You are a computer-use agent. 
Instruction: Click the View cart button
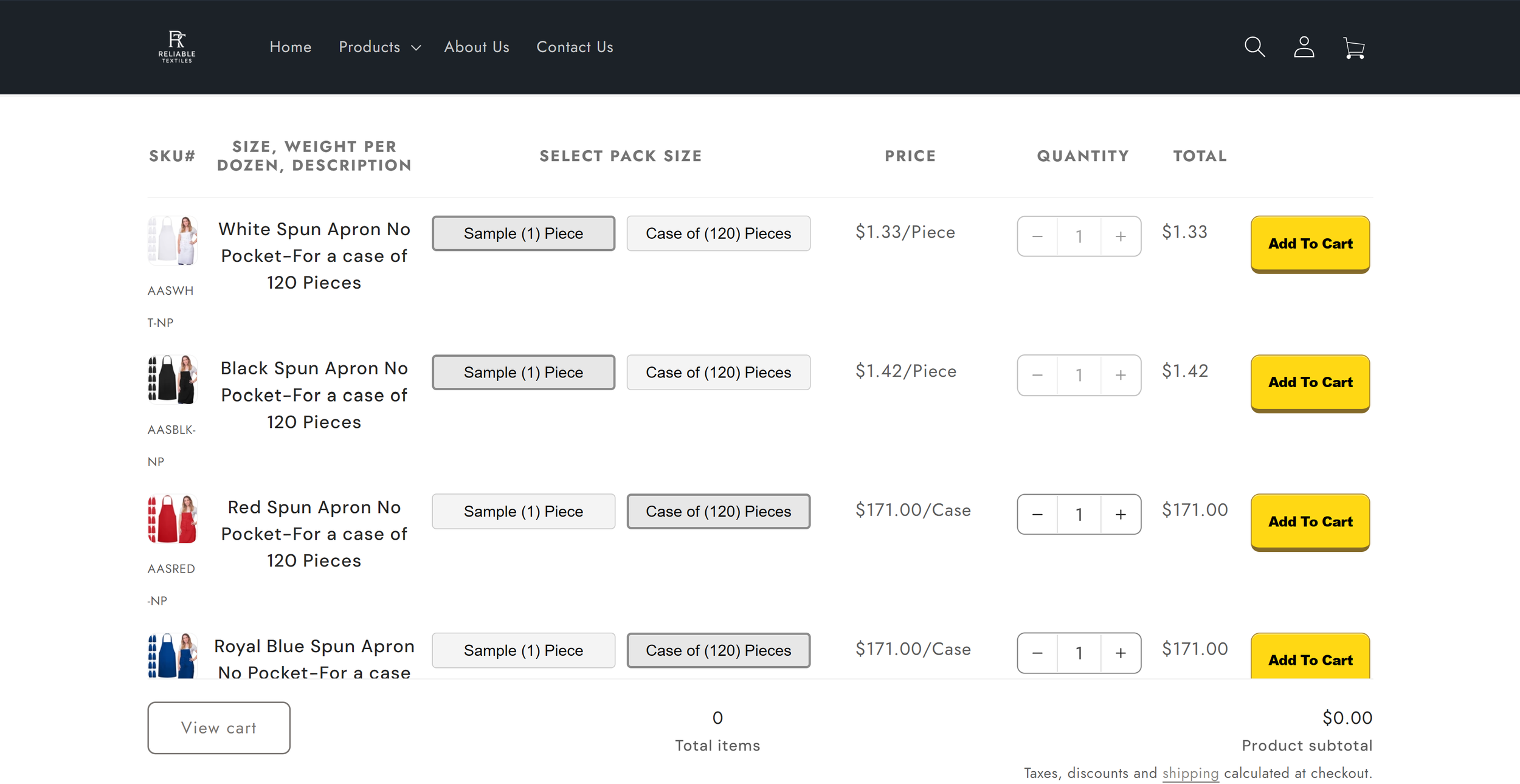[x=218, y=727]
